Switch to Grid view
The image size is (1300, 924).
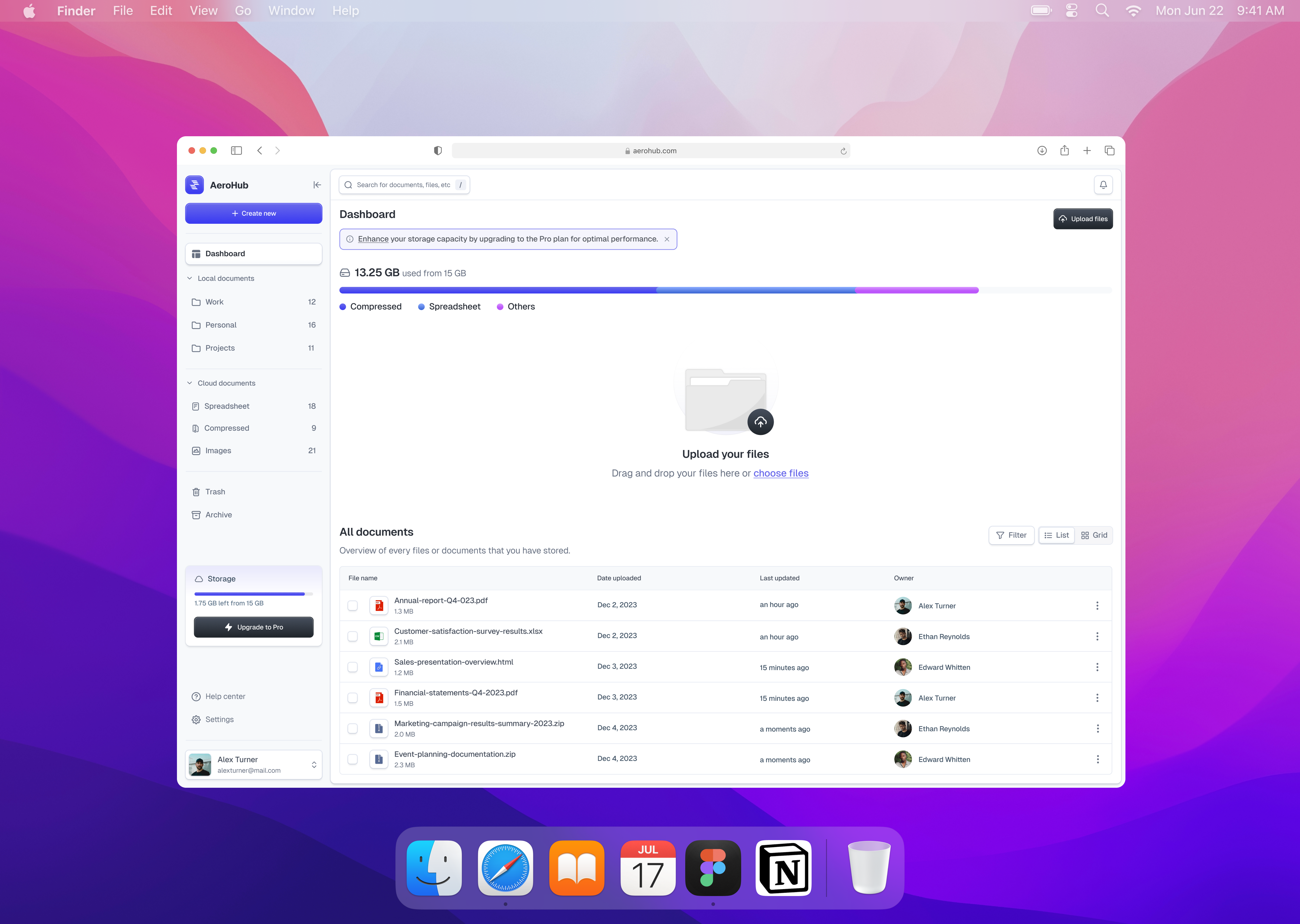click(1093, 535)
